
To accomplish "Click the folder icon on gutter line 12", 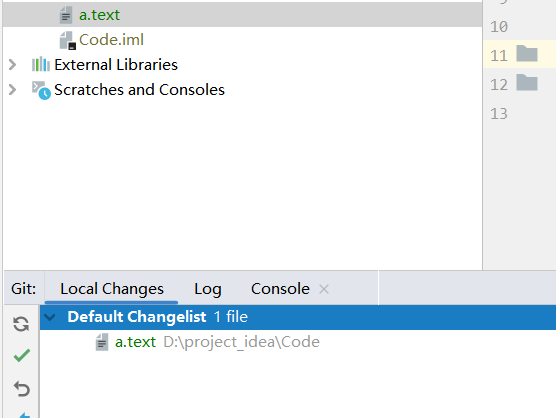I will pyautogui.click(x=527, y=82).
